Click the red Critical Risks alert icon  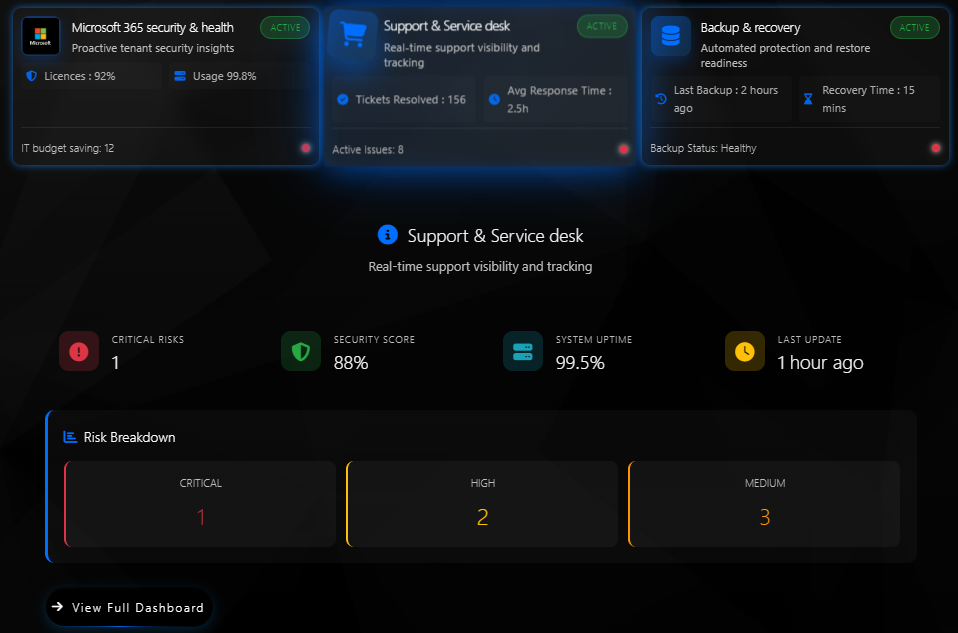79,351
